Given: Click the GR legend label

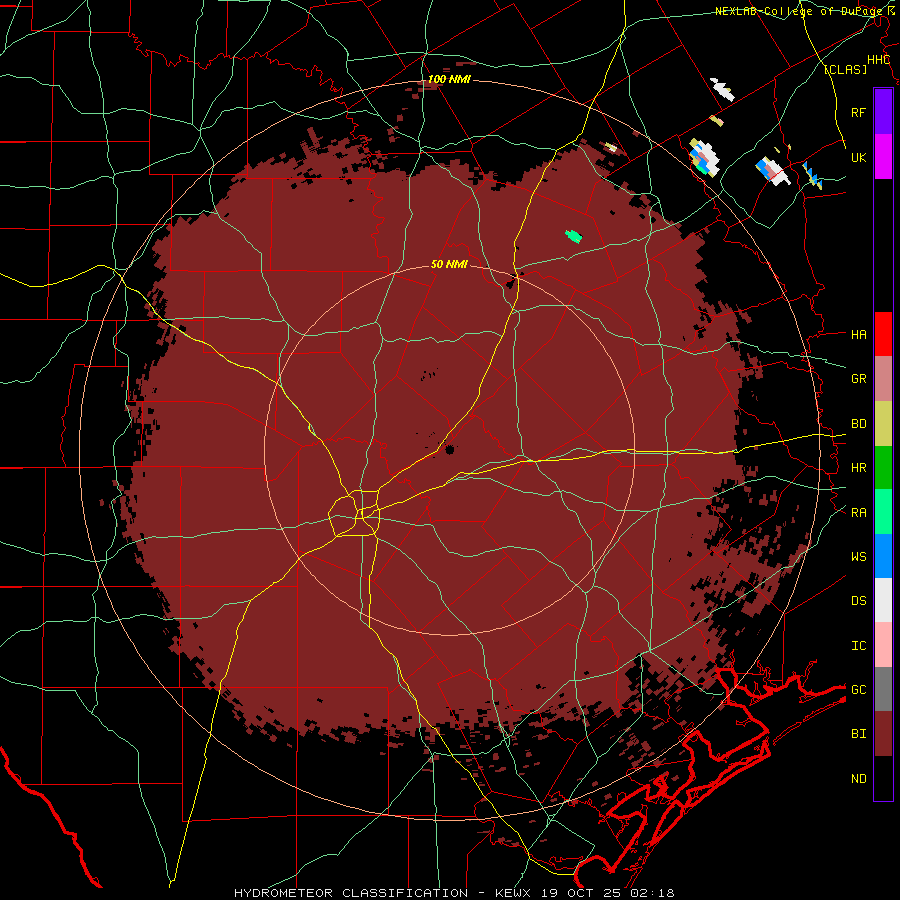Looking at the screenshot, I should pos(859,379).
